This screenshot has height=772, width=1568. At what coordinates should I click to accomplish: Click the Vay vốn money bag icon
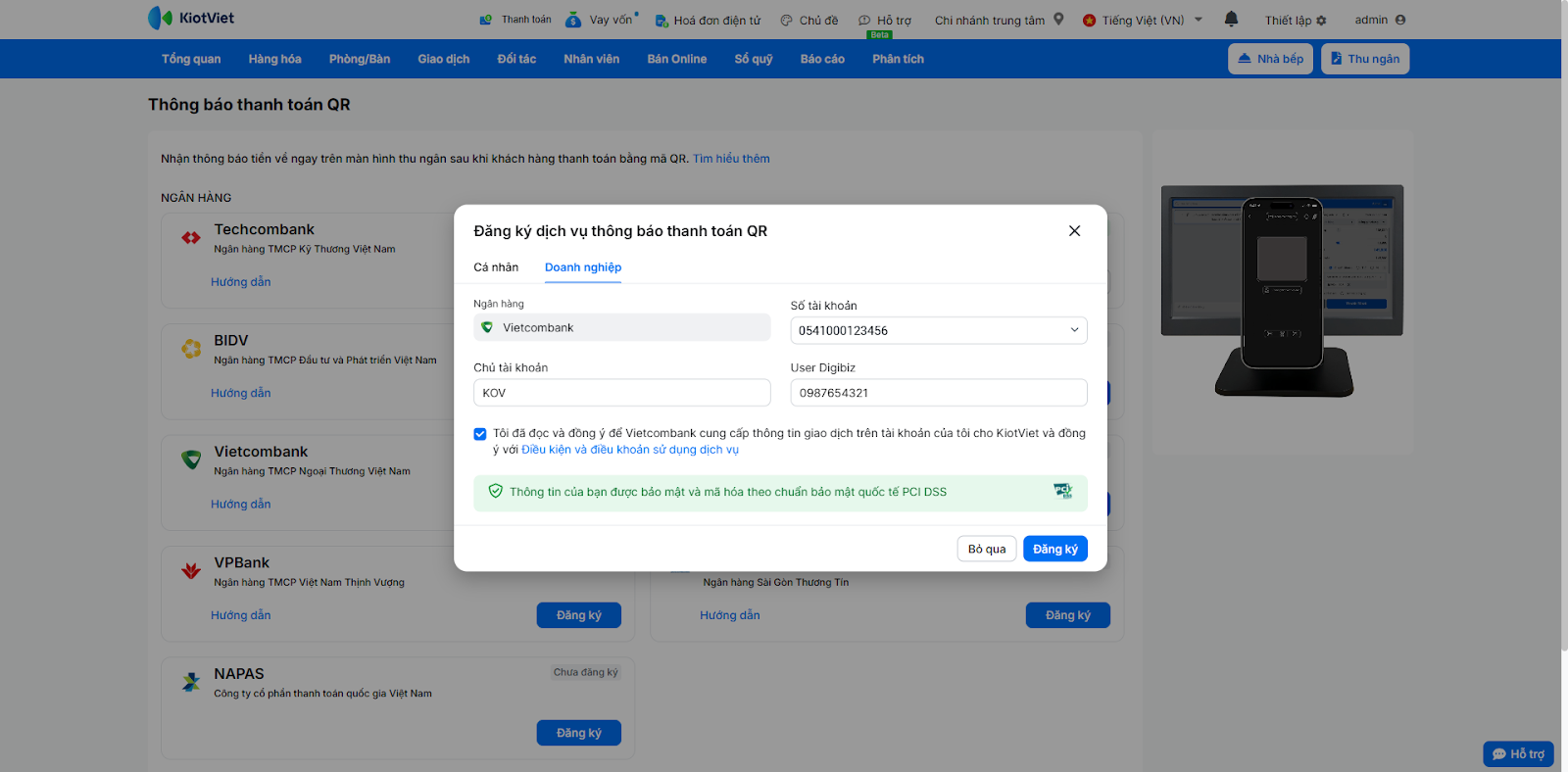coord(573,20)
